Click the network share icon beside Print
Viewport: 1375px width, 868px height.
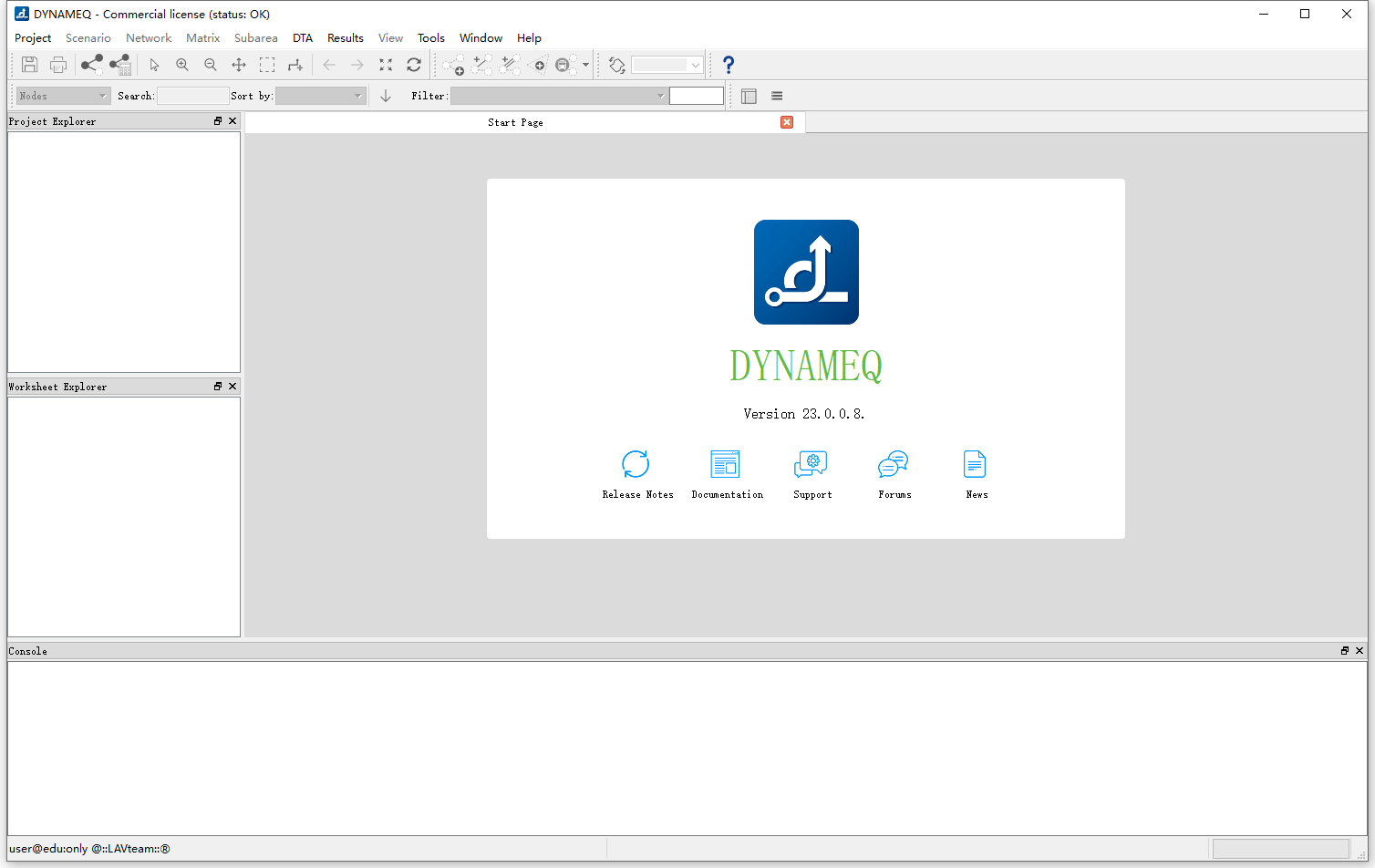point(92,65)
